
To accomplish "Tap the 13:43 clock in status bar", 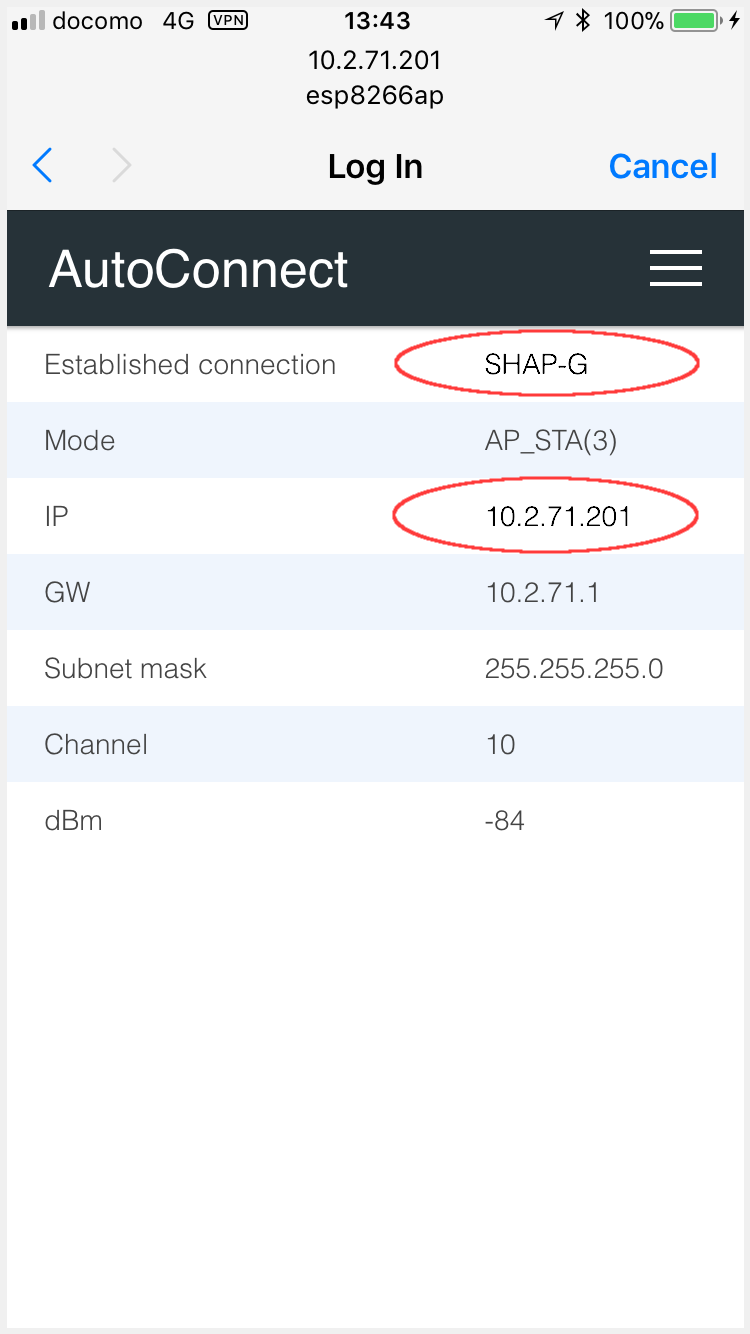I will [x=376, y=20].
